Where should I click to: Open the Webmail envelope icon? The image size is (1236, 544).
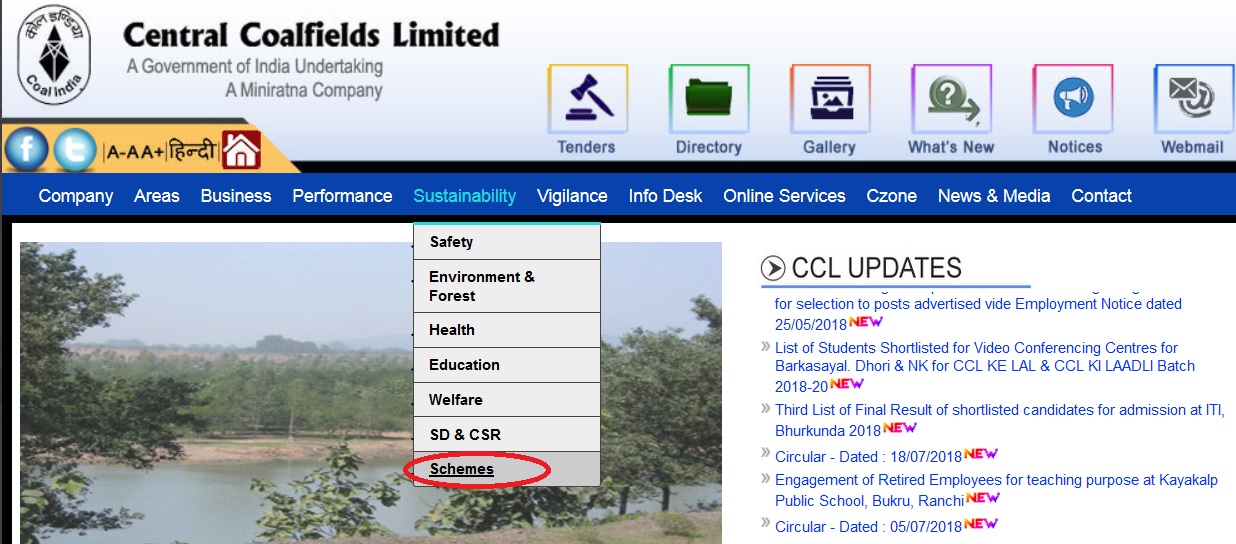pyautogui.click(x=1194, y=99)
